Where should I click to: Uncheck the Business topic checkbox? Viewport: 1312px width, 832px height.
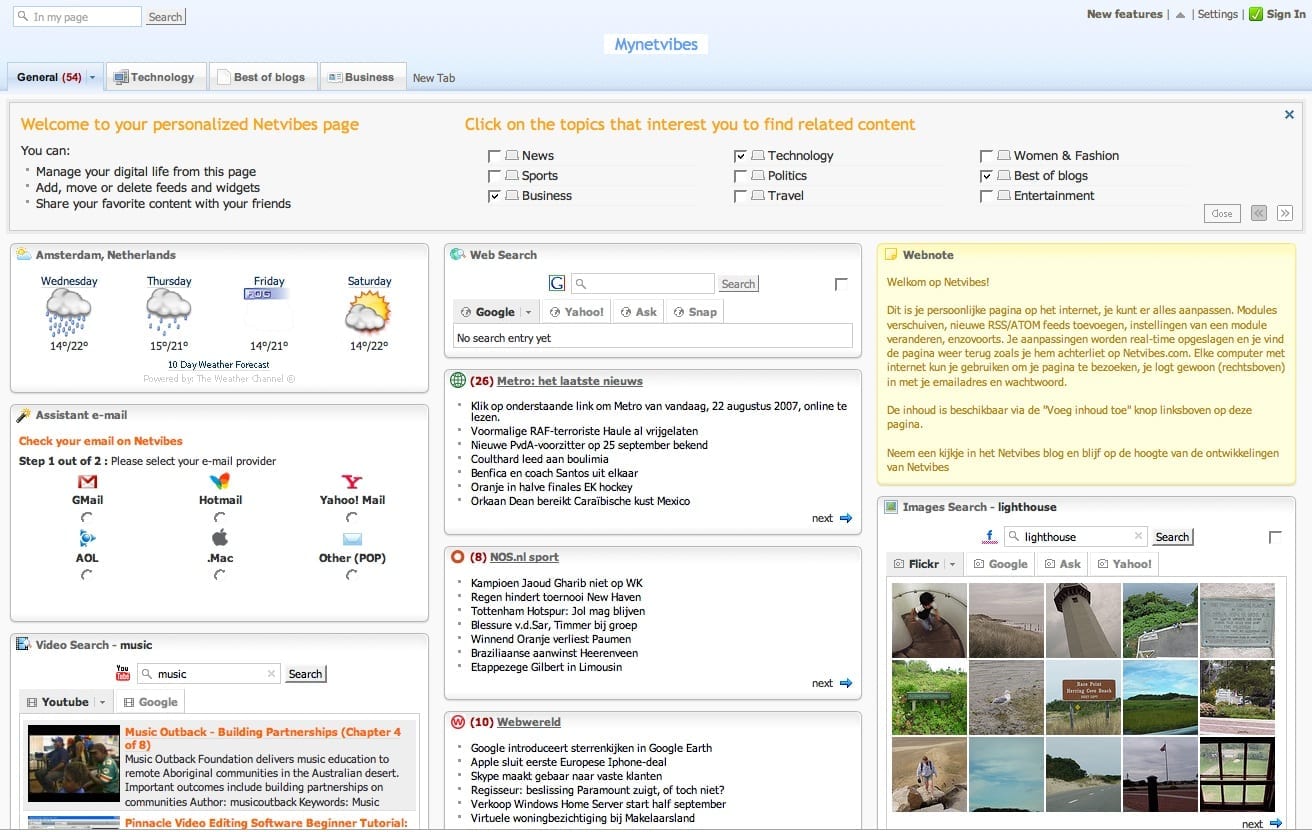(x=494, y=196)
